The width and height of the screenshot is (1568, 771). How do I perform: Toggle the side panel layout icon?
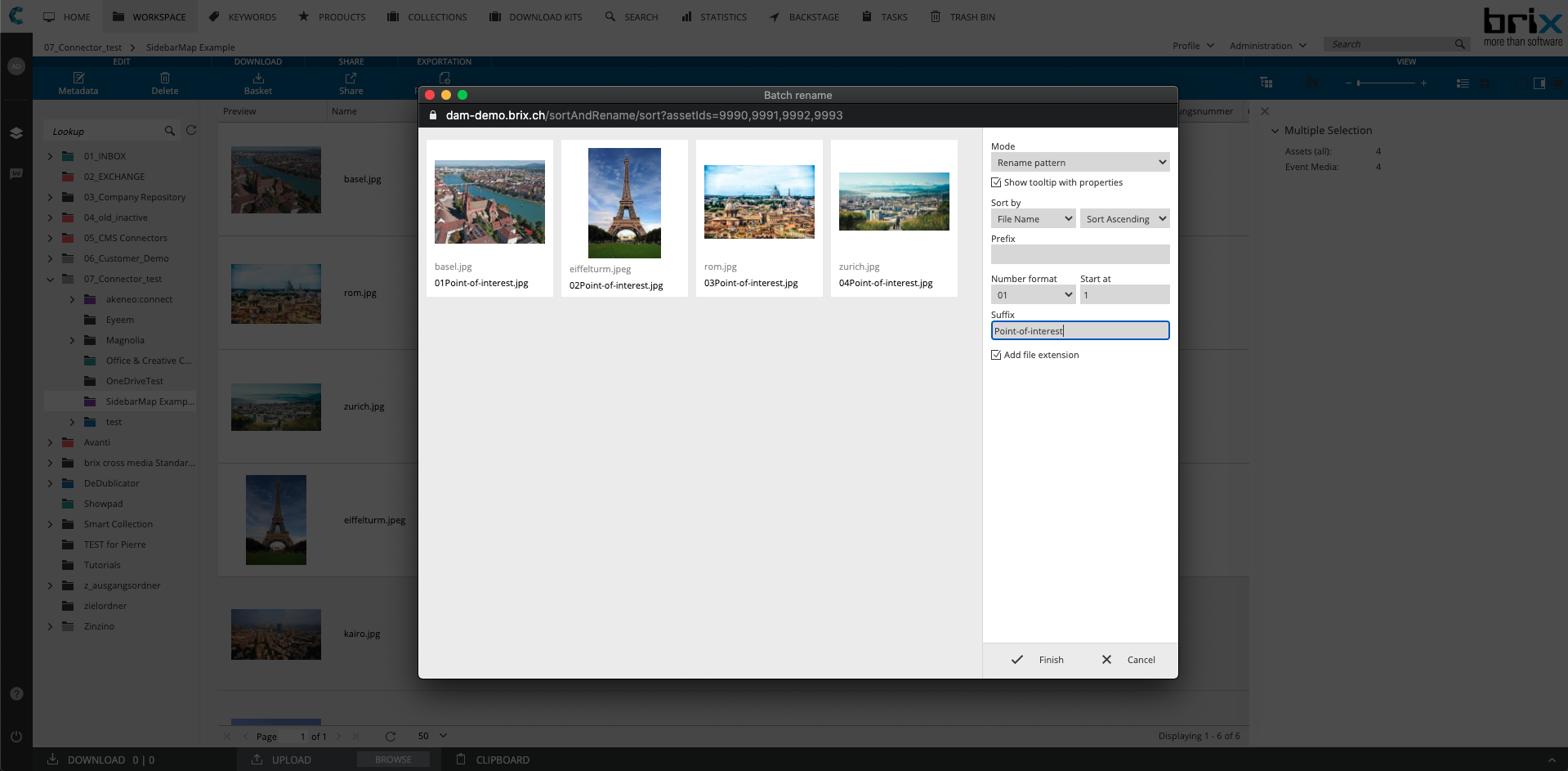(1539, 83)
